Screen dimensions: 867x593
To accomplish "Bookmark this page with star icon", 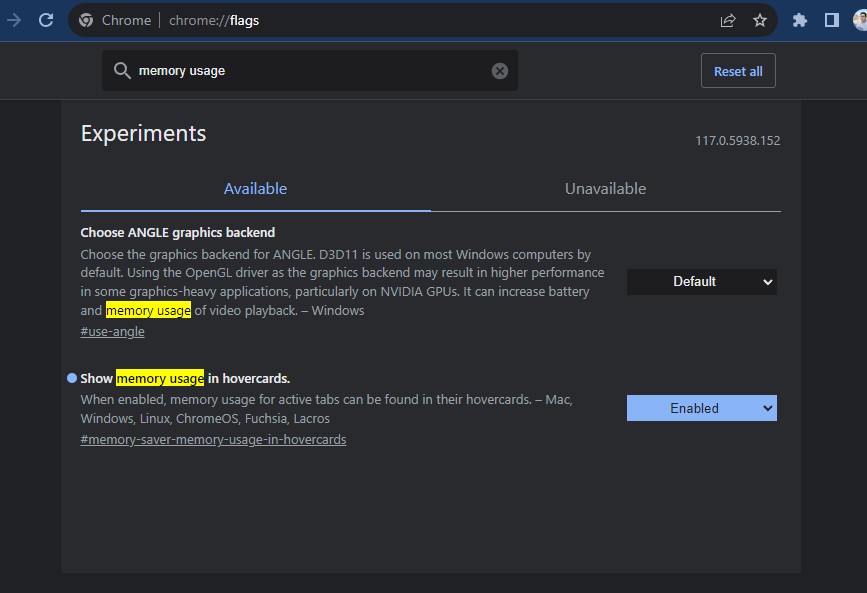I will [760, 20].
